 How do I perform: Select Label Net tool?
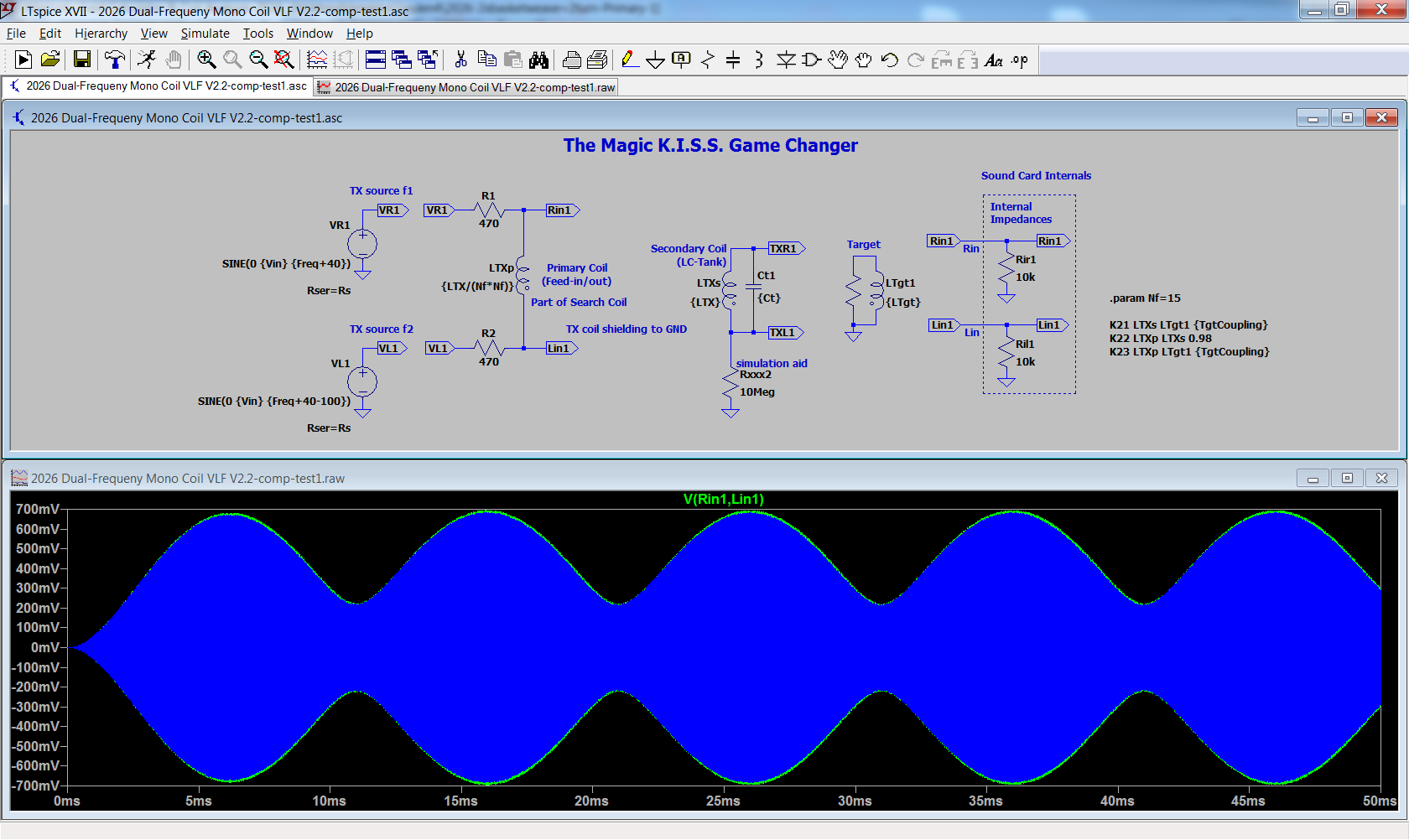click(682, 60)
